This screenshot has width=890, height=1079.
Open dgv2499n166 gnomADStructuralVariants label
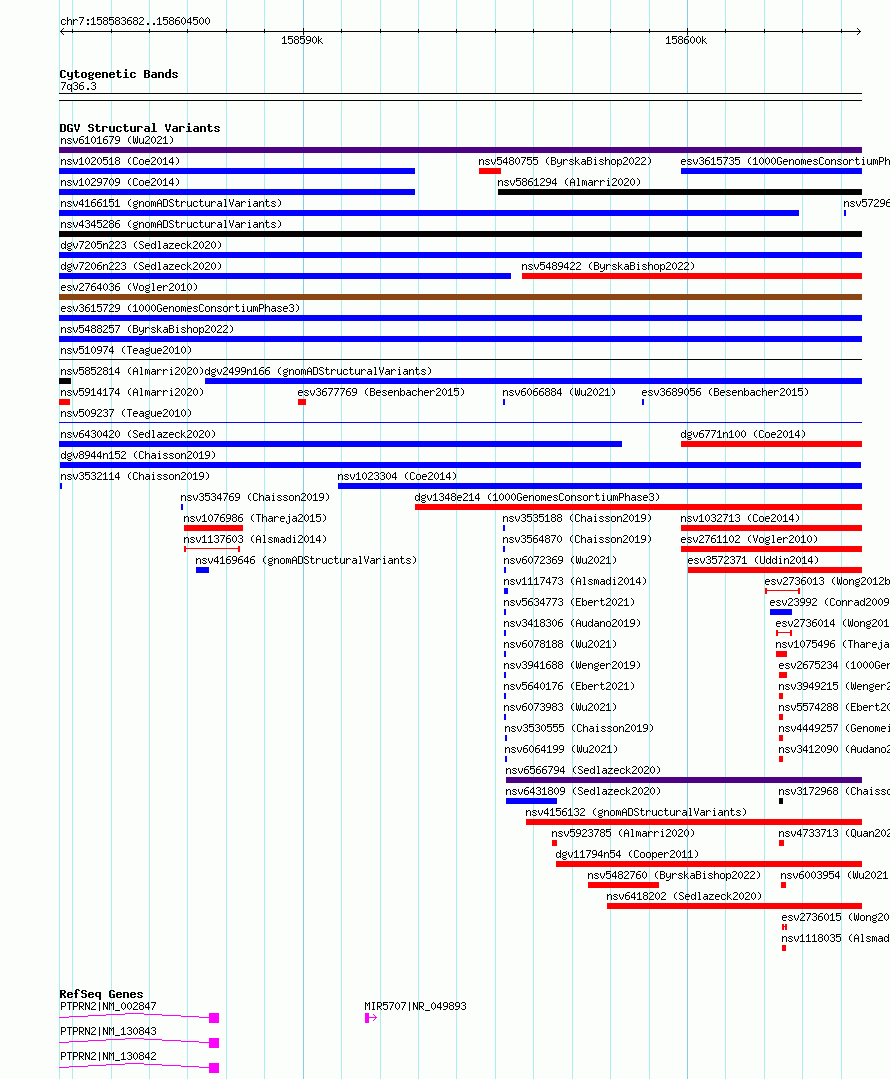[319, 371]
